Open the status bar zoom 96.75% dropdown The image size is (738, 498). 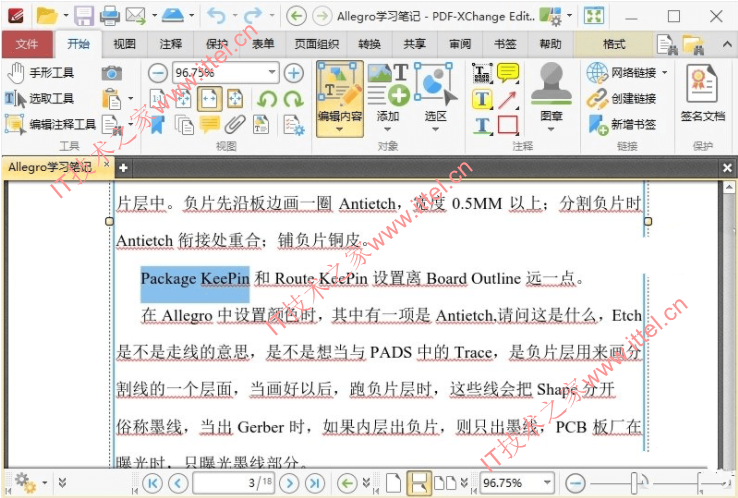547,482
